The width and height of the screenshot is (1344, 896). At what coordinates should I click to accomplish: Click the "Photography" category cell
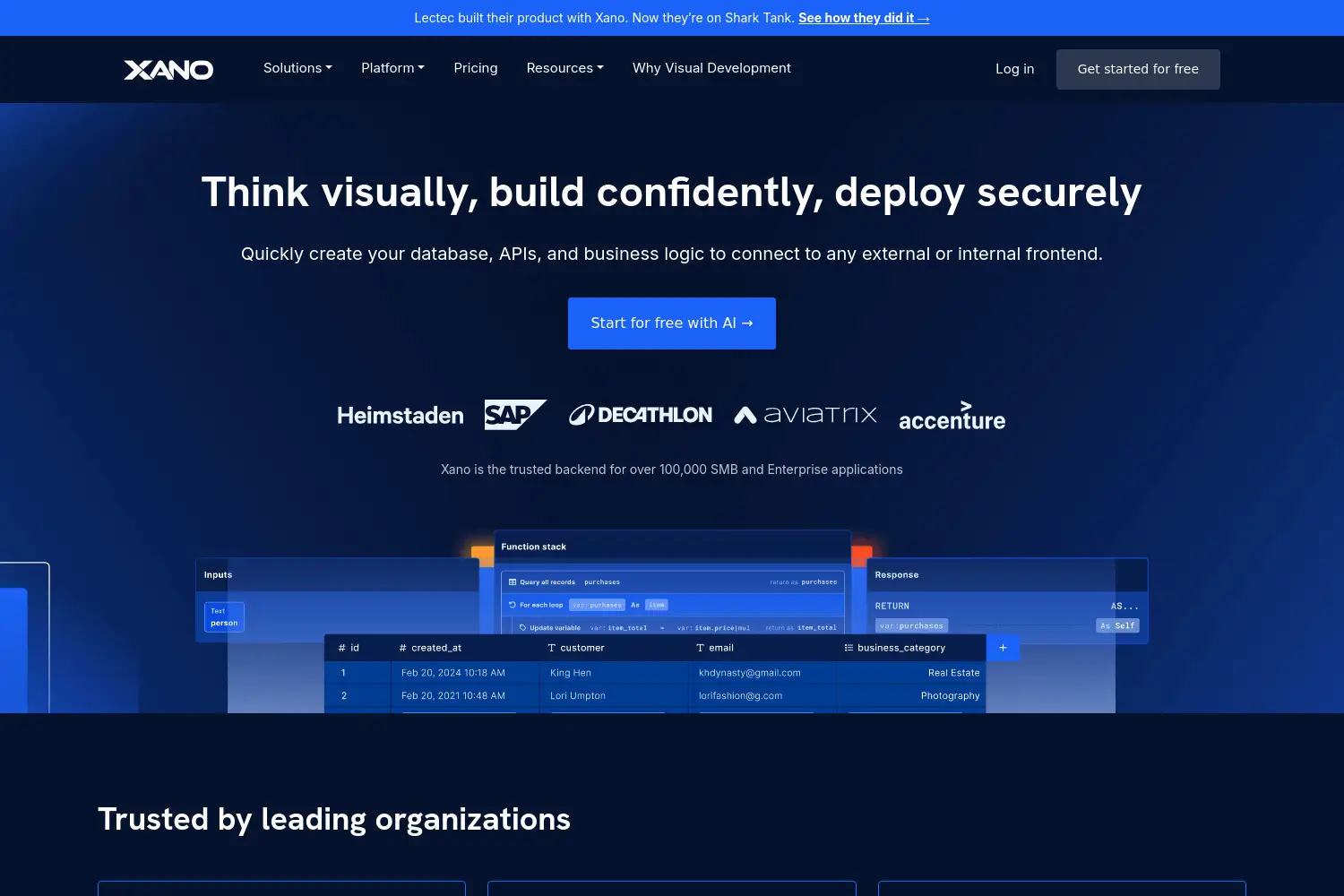click(x=951, y=696)
